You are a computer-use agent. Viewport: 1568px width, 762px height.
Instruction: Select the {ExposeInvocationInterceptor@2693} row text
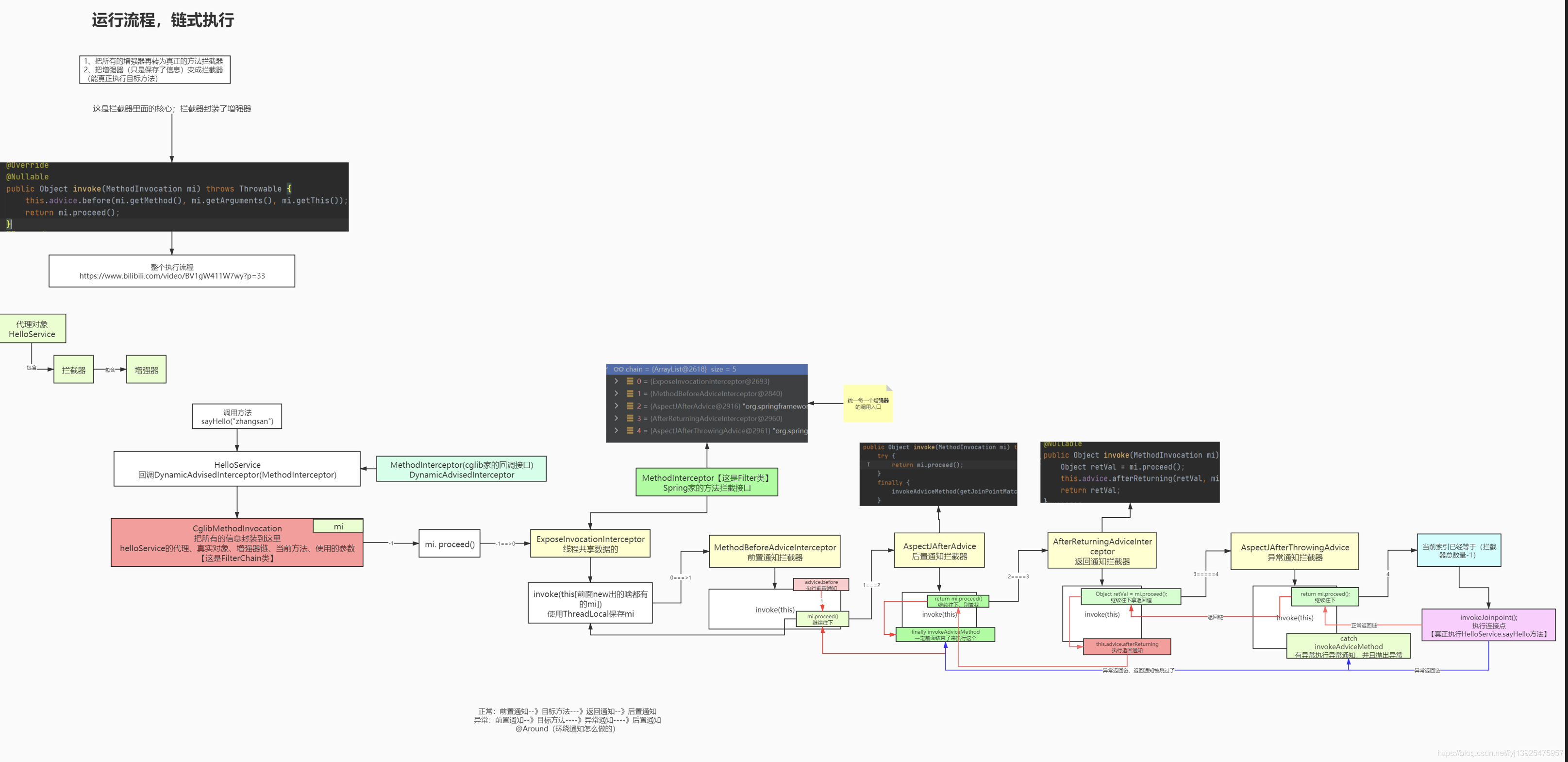[x=710, y=381]
